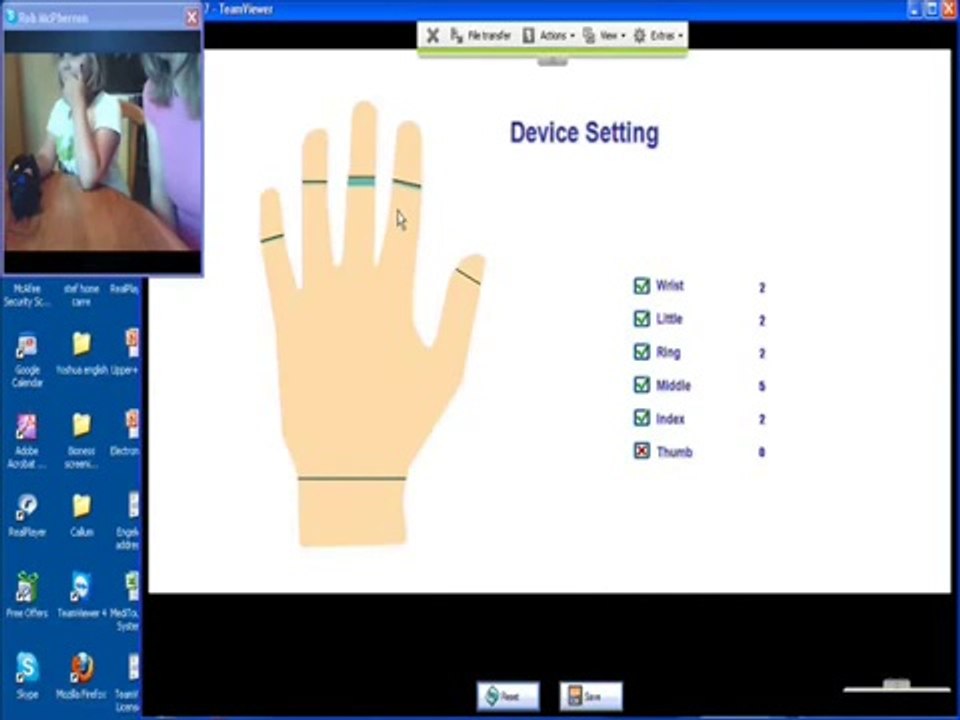Click the Device Setting heading
The width and height of the screenshot is (960, 720).
pos(585,133)
